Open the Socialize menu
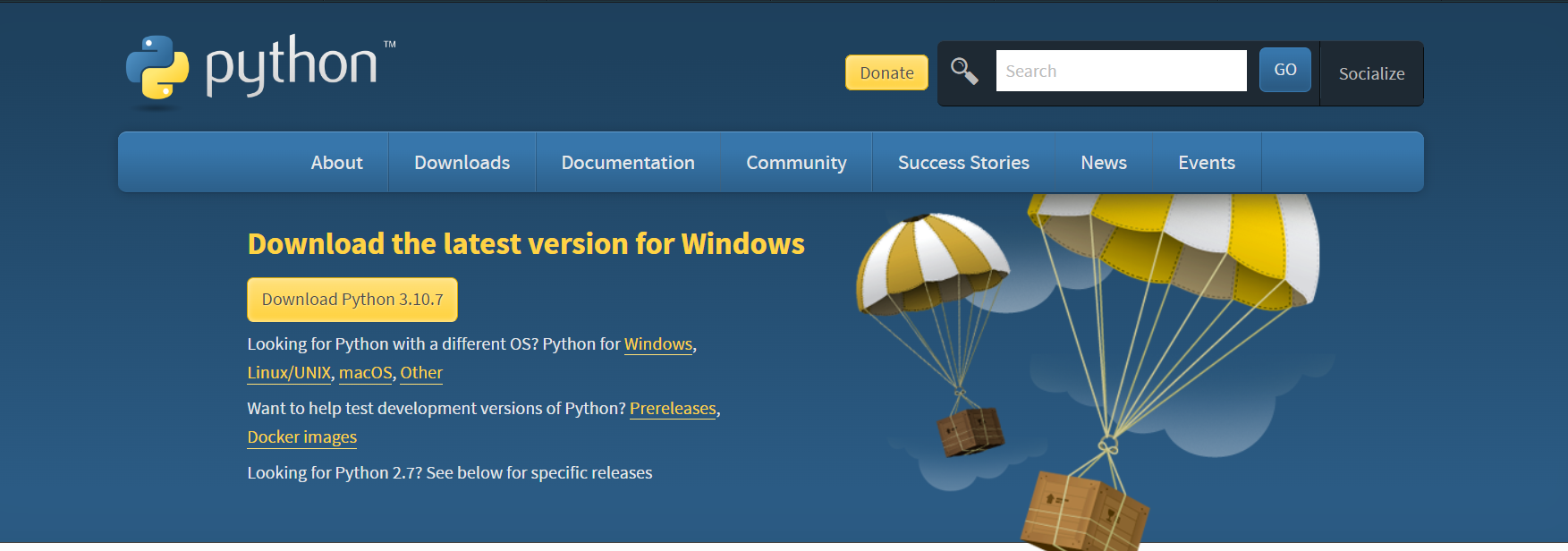1568x551 pixels. (1371, 73)
